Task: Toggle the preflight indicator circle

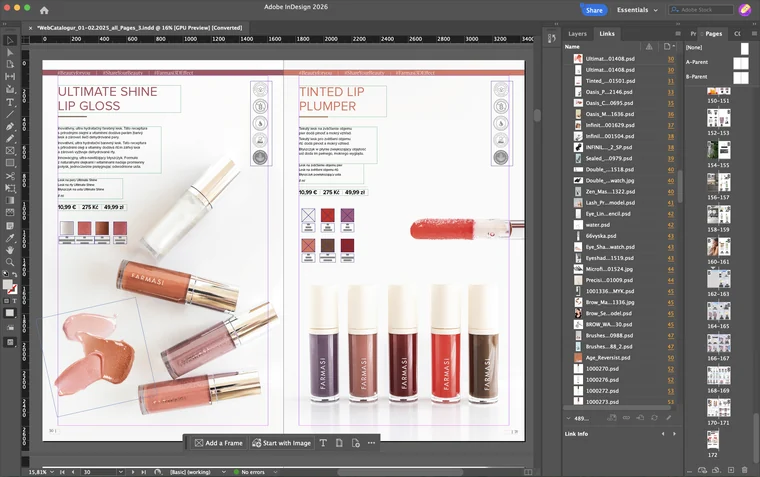Action: click(x=237, y=472)
